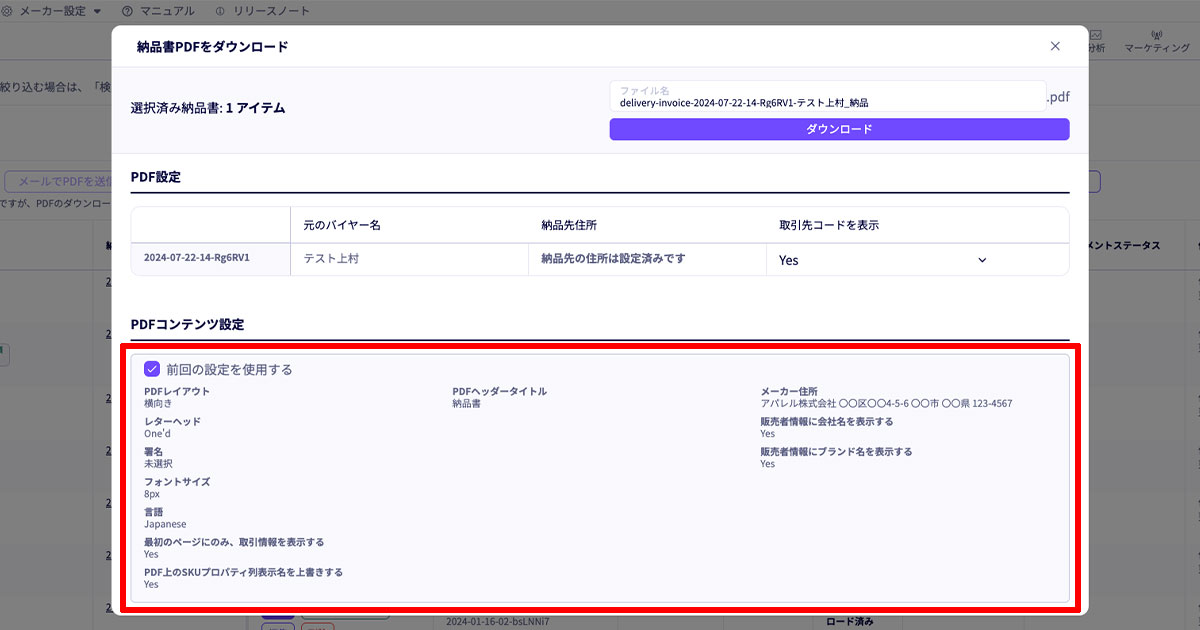The image size is (1200, 630).
Task: Click the 署名 value 未選択
Action: (x=158, y=464)
